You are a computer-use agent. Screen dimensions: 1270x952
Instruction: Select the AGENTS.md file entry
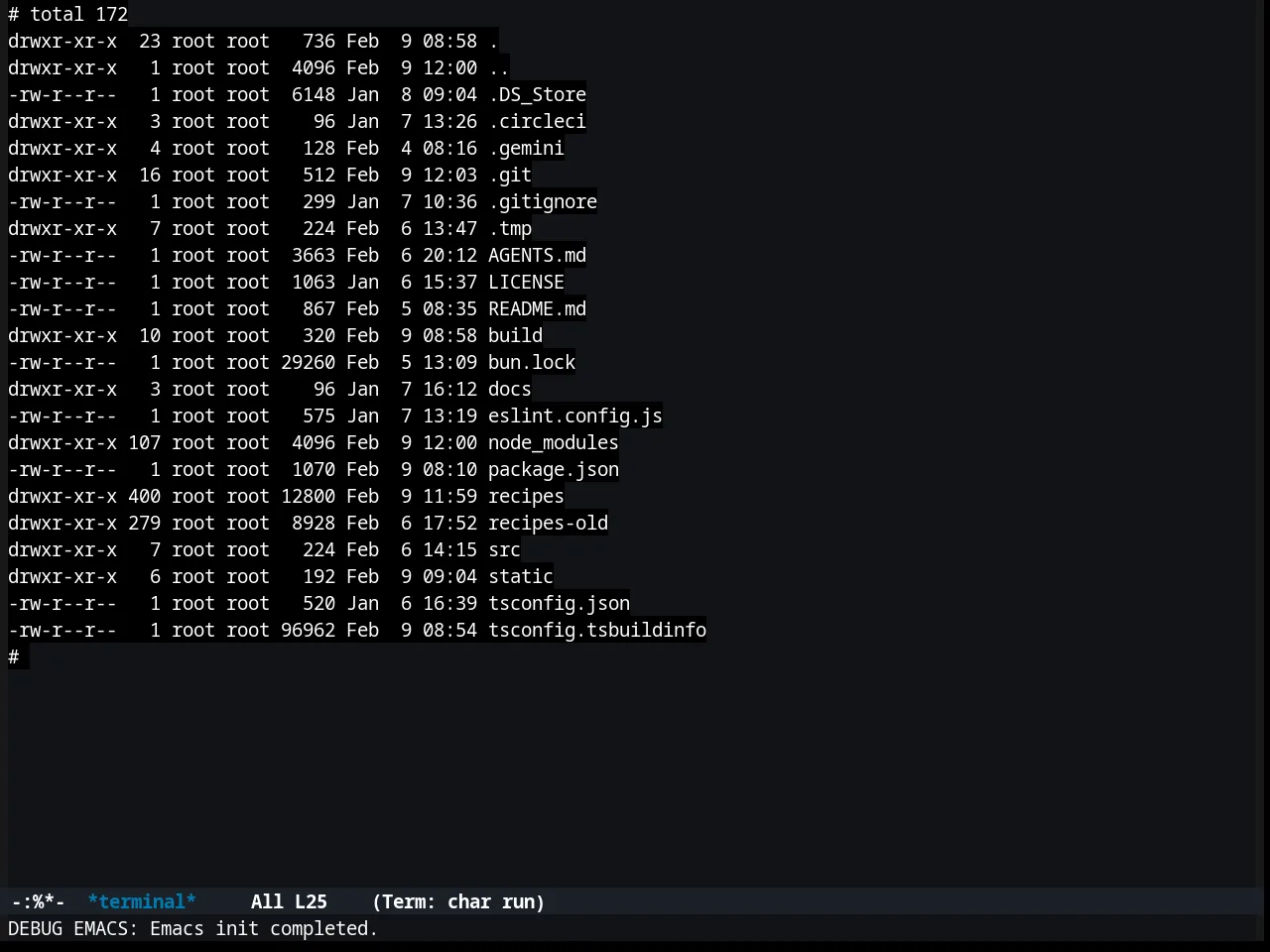(x=537, y=255)
